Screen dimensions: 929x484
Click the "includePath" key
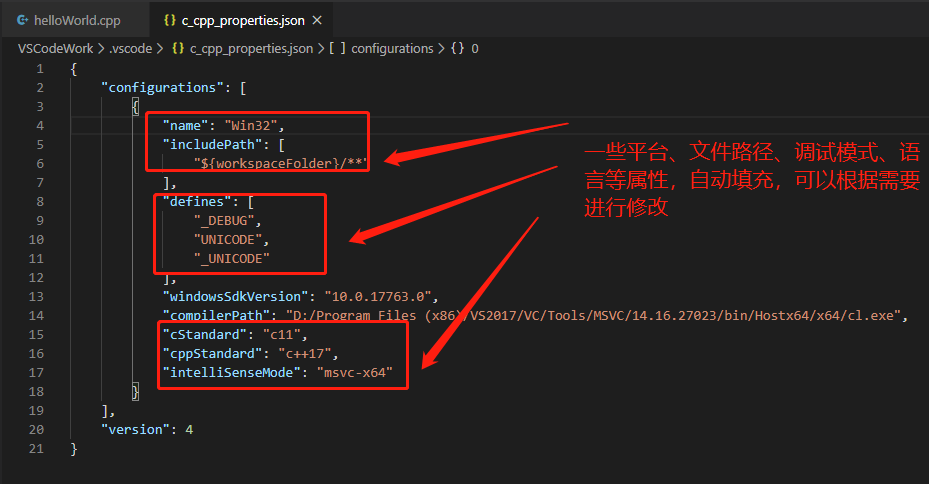click(x=213, y=145)
